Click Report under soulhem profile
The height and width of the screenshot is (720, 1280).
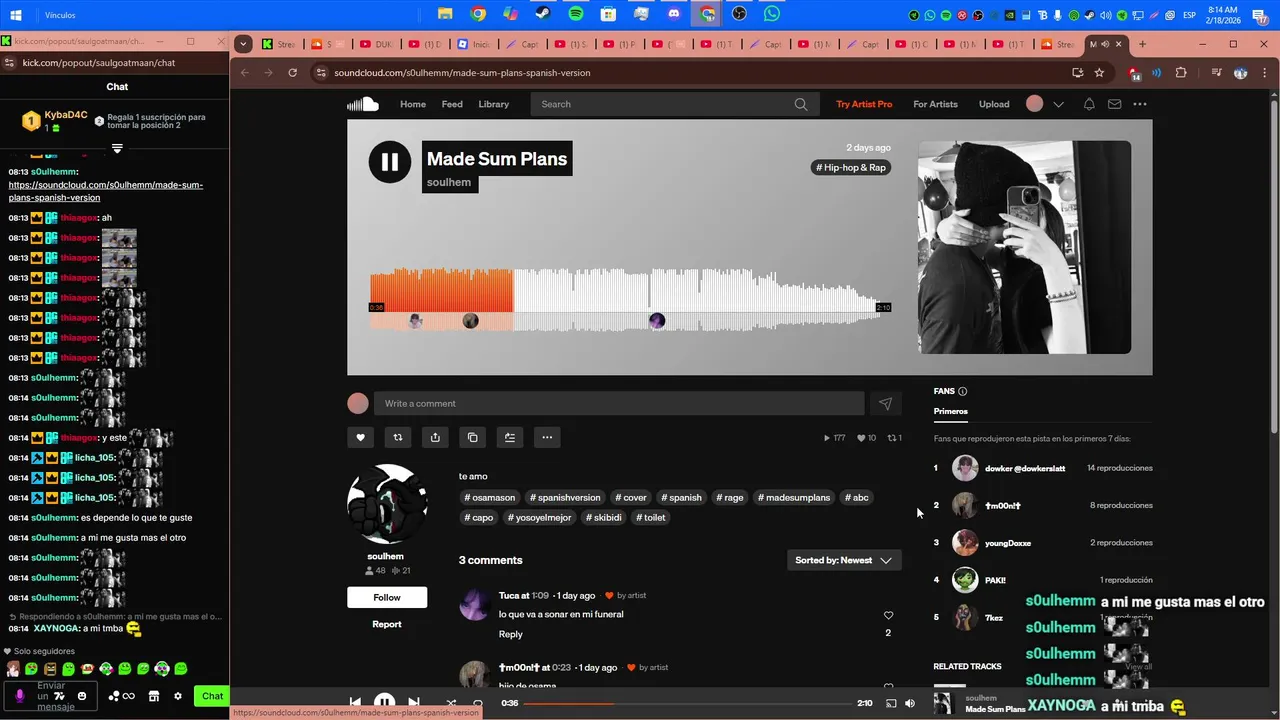[387, 624]
